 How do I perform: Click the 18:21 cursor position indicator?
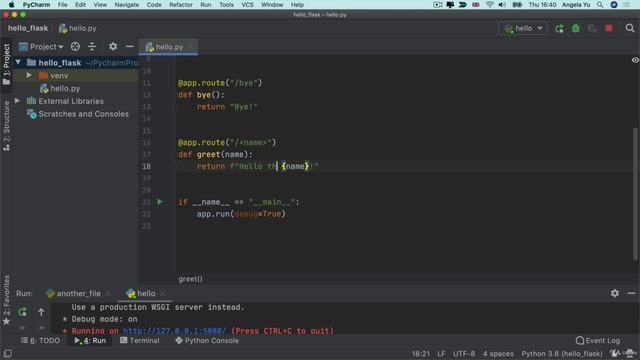[420, 353]
